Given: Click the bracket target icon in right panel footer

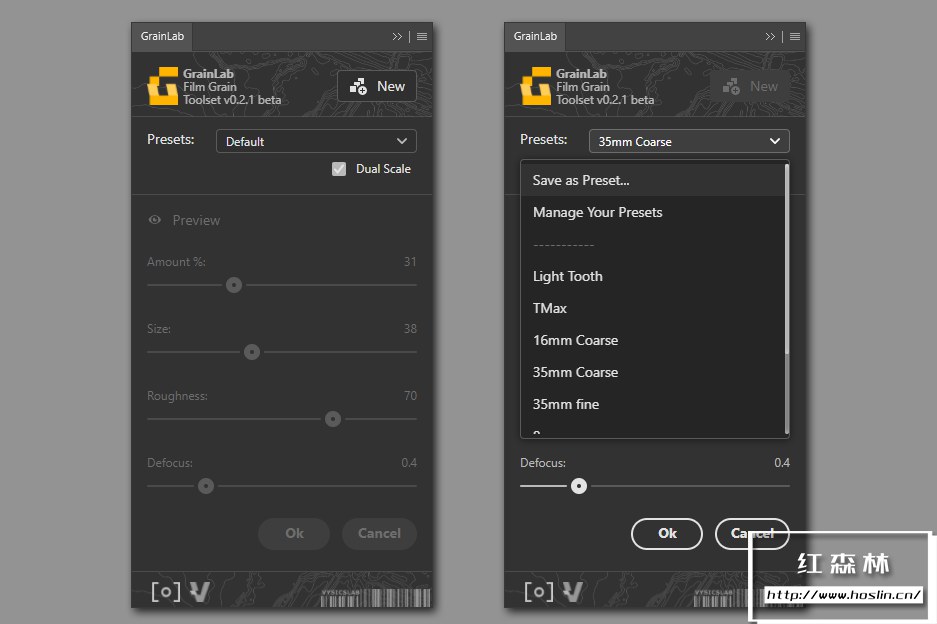Looking at the screenshot, I should click(x=539, y=592).
